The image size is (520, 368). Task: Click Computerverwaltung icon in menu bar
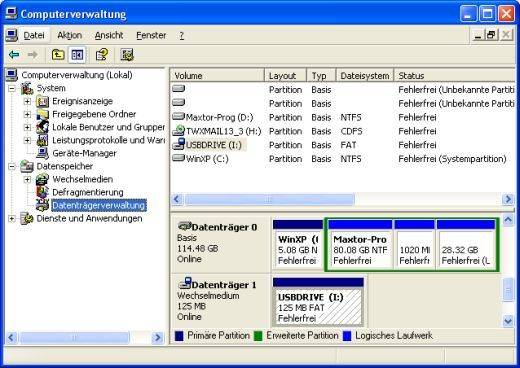click(x=12, y=35)
